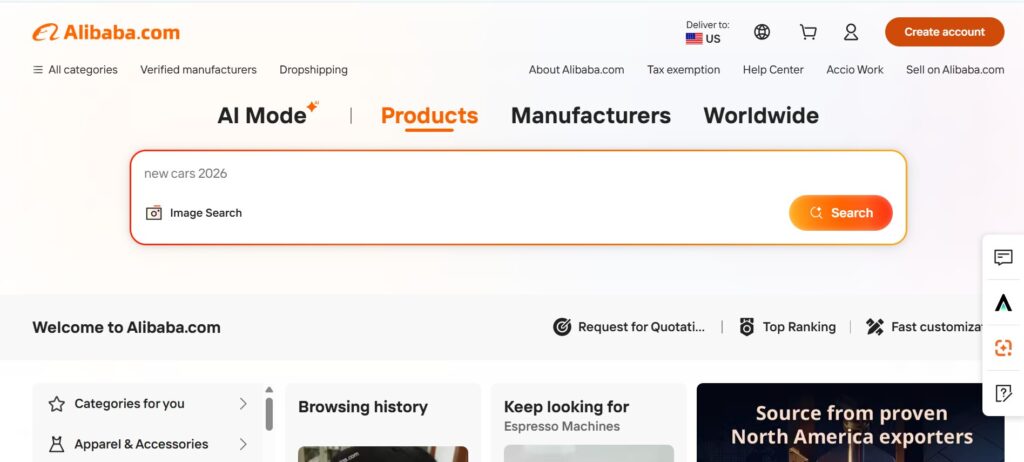1024x462 pixels.
Task: Click the 'Welcome to Alibaba.com' heading
Action: pos(126,327)
